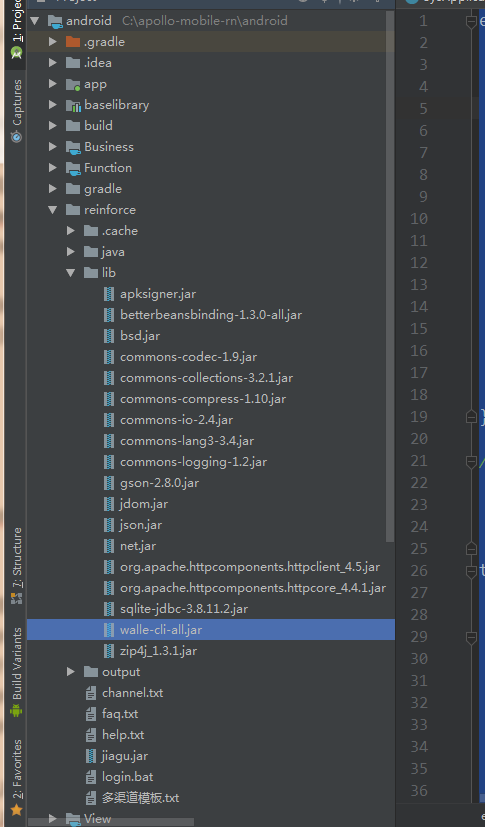This screenshot has width=485, height=827.
Task: Open the Structure tool window tab
Action: coord(17,564)
